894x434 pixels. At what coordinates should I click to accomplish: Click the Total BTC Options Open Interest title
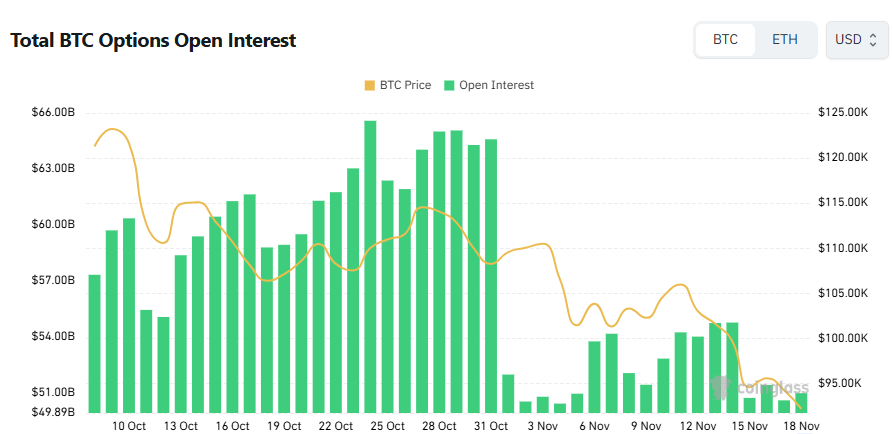pos(153,41)
